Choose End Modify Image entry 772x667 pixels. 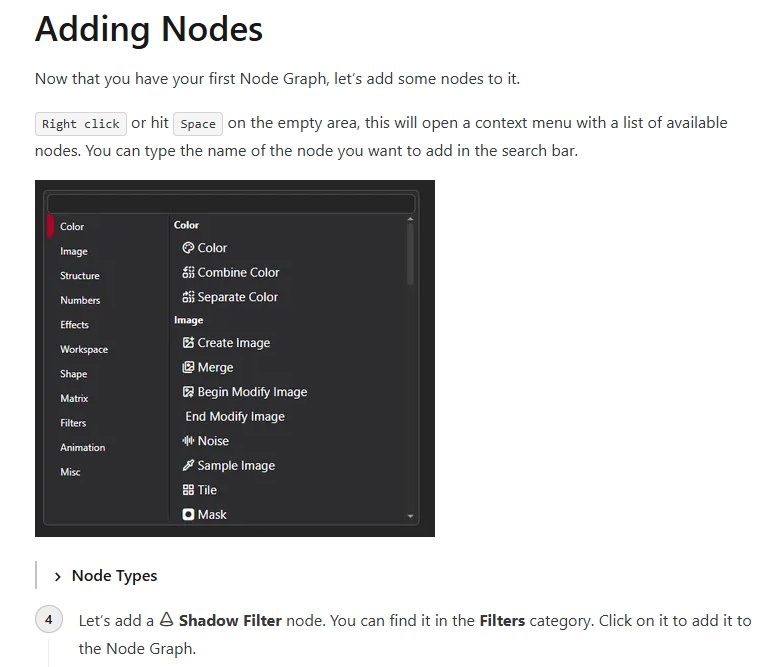click(x=235, y=416)
